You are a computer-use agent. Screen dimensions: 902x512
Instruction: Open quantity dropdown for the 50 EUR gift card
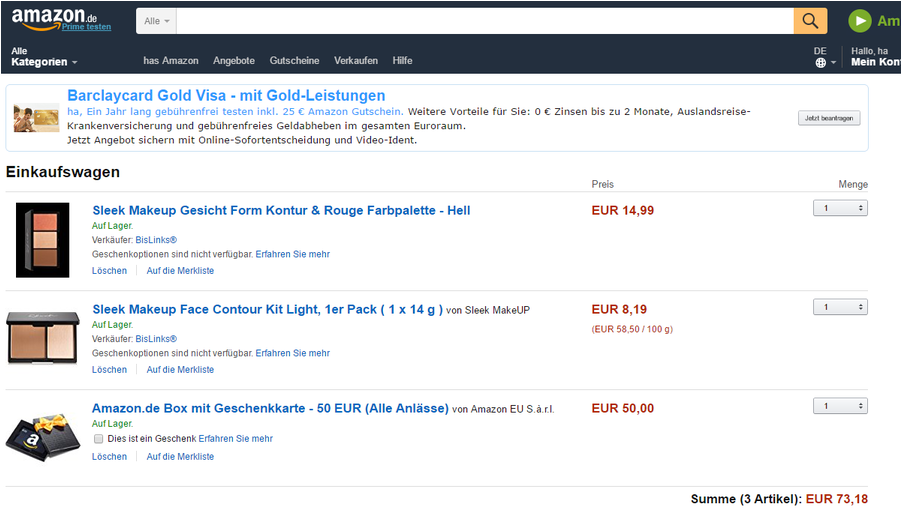840,406
